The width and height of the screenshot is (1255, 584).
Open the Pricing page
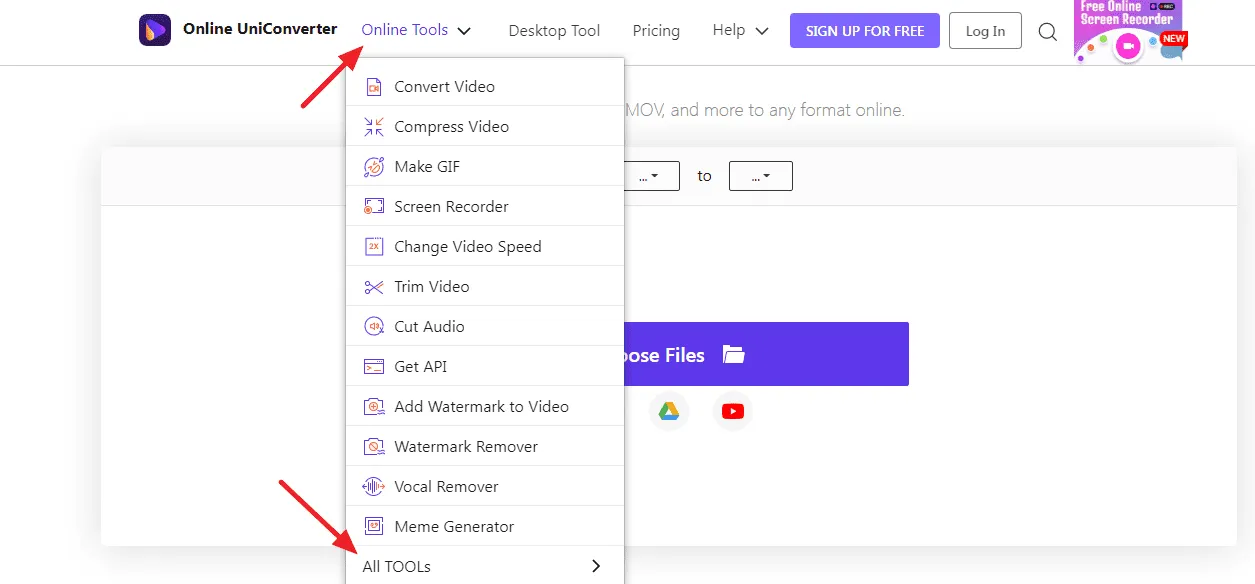[656, 31]
